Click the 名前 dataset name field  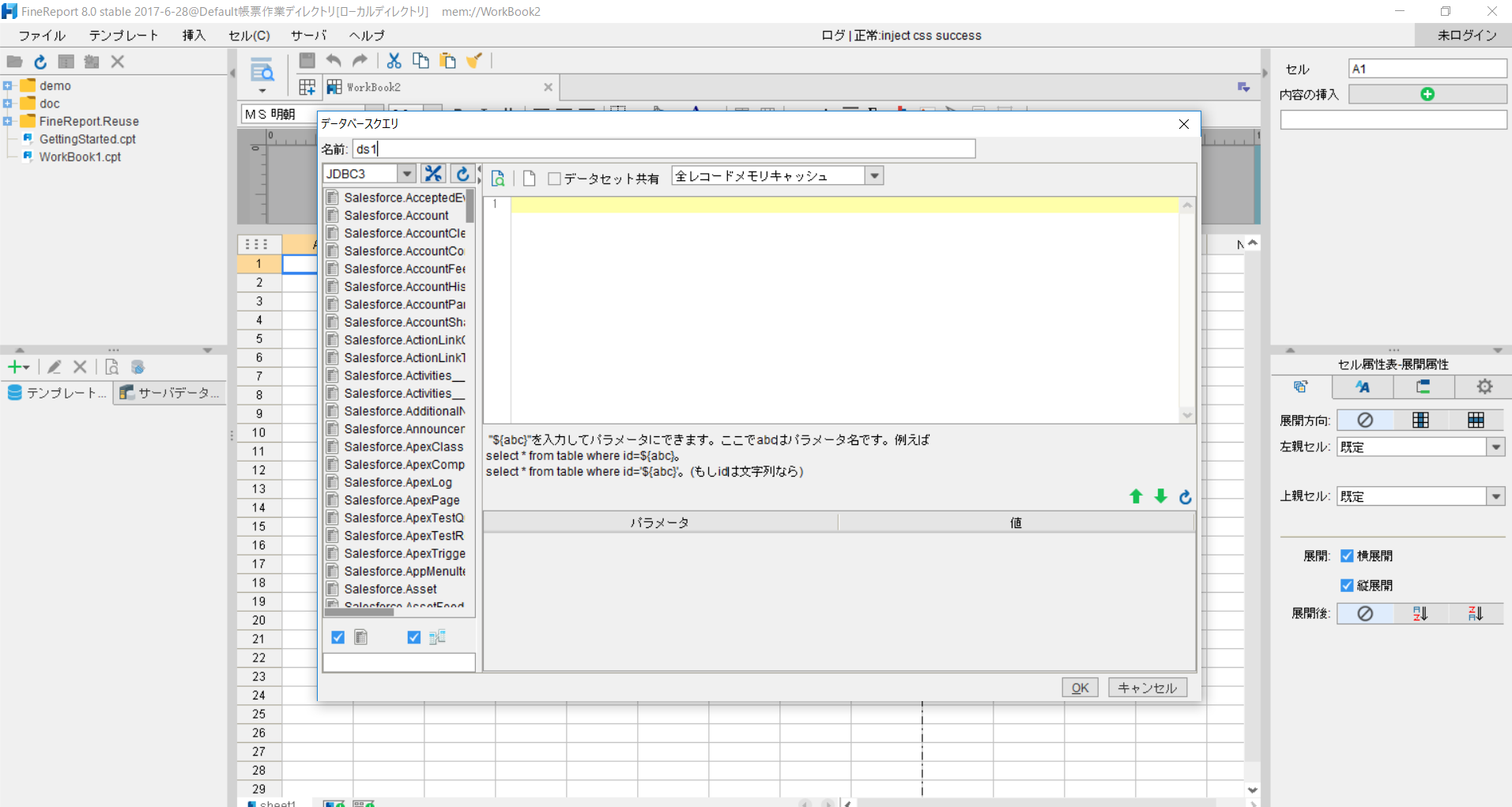[x=664, y=149]
